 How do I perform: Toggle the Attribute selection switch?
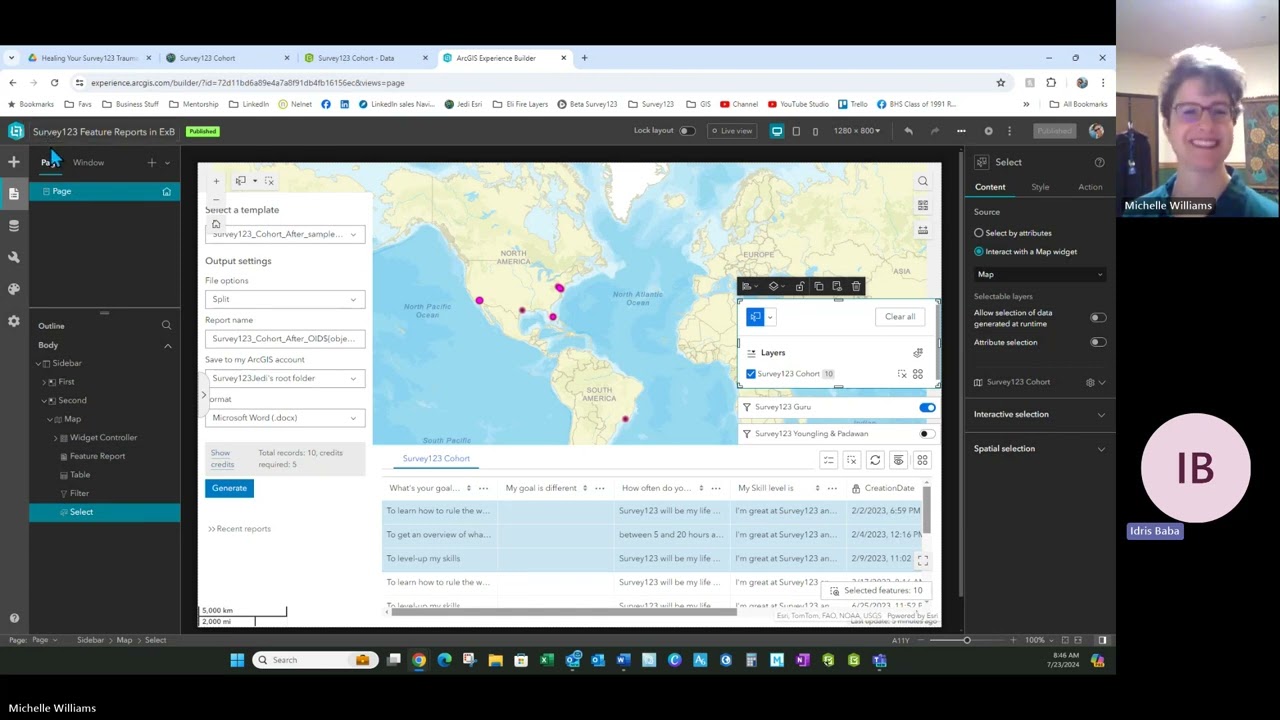click(x=1097, y=342)
